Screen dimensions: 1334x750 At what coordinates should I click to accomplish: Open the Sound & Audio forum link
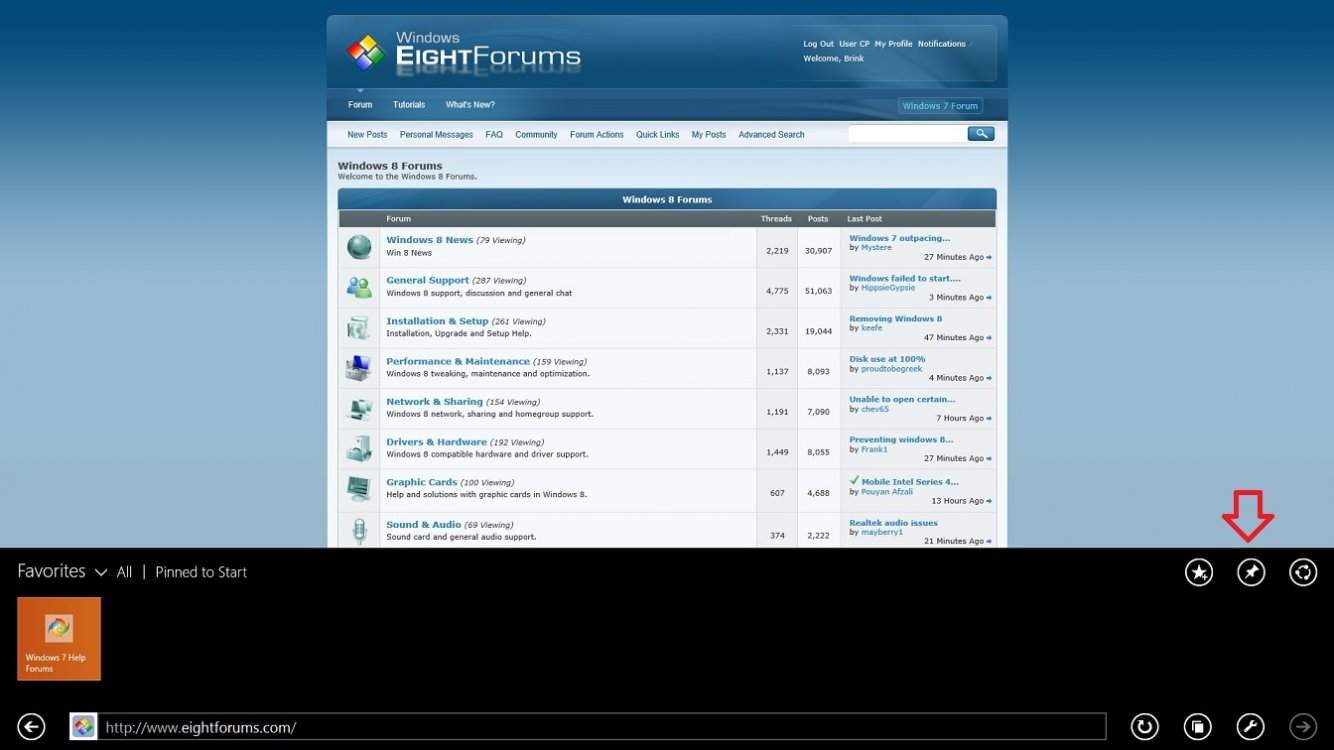click(424, 524)
